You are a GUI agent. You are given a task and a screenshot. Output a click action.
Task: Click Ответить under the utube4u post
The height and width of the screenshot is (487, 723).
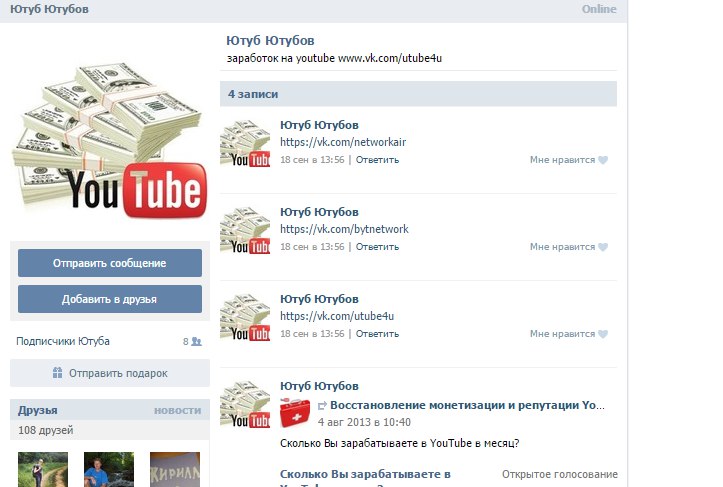(377, 334)
